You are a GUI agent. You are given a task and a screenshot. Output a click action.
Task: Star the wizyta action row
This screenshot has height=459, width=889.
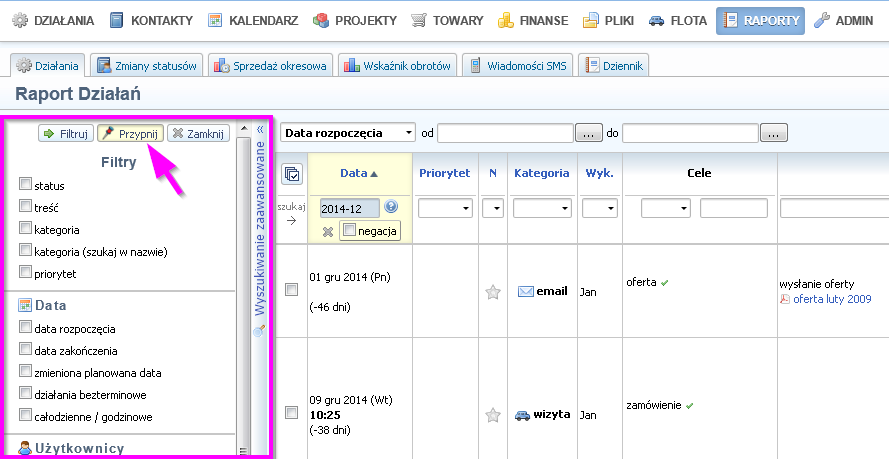pyautogui.click(x=492, y=414)
